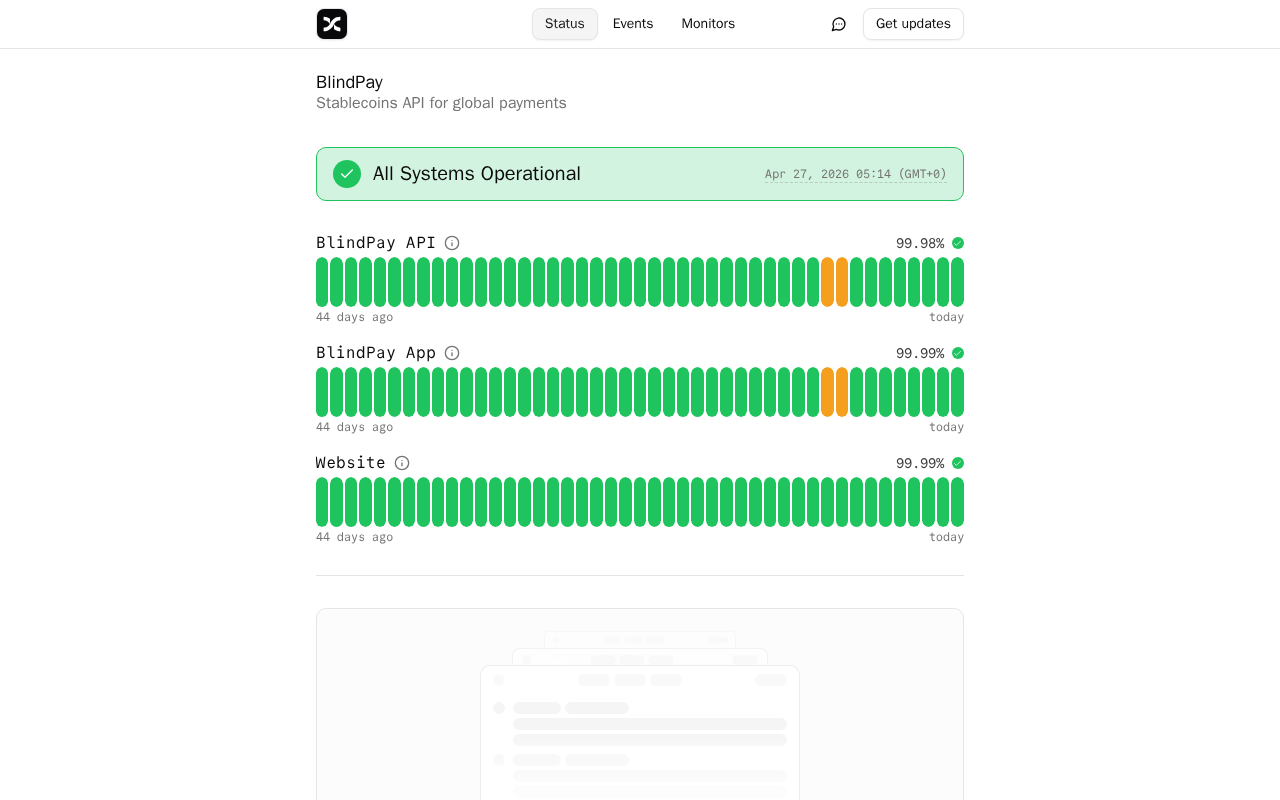Go to the Monitors tab
This screenshot has width=1280, height=800.
[x=708, y=24]
